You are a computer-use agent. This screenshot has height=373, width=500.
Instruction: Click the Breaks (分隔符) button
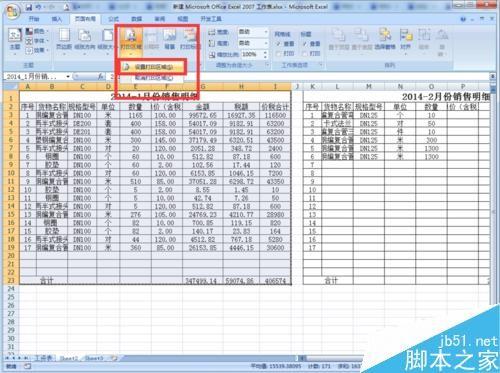click(151, 39)
